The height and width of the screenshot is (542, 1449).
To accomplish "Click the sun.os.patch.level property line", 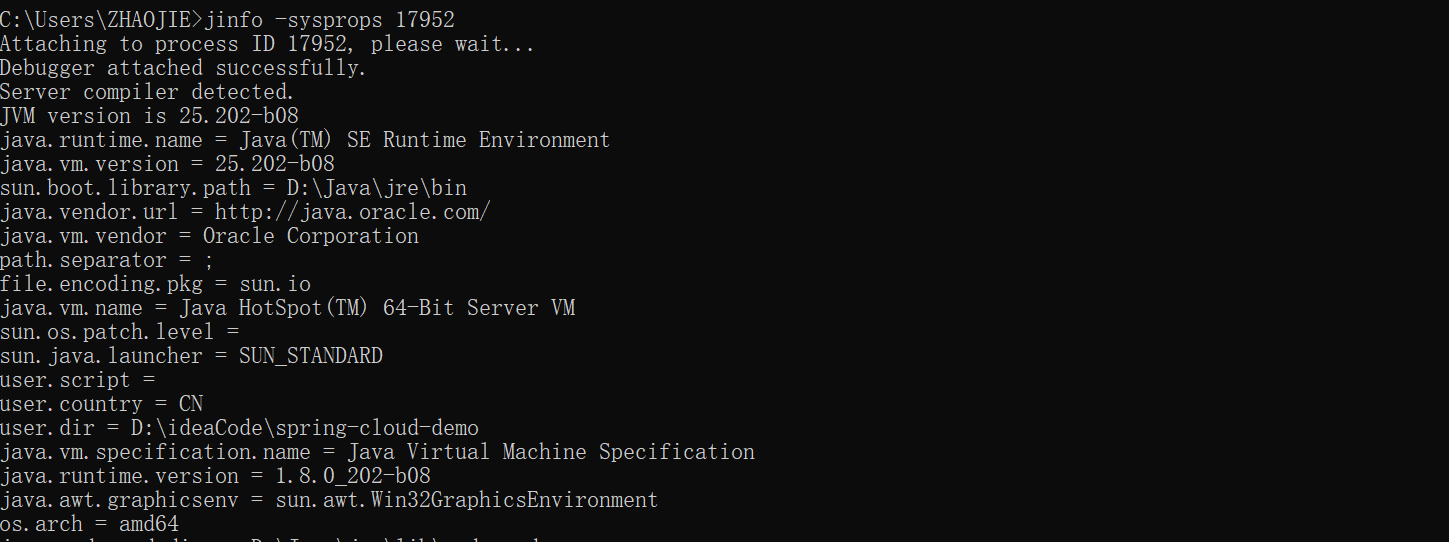I will pyautogui.click(x=120, y=332).
